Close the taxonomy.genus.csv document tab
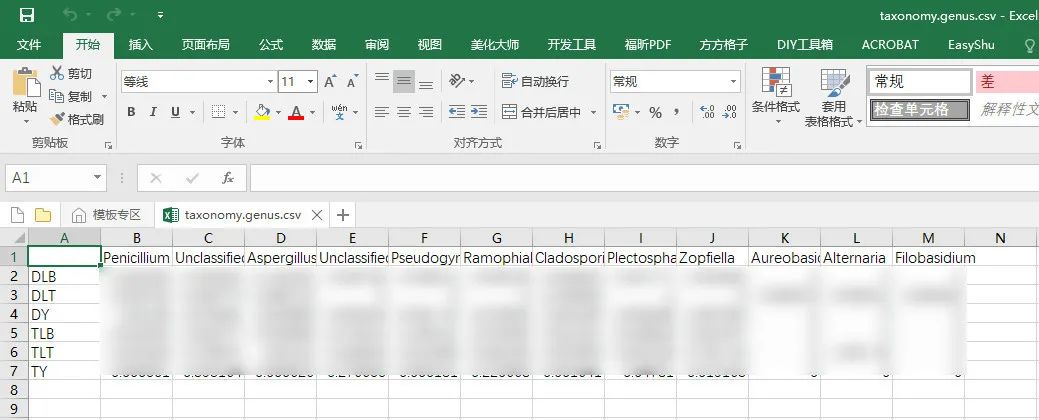The height and width of the screenshot is (420, 1039). [317, 215]
